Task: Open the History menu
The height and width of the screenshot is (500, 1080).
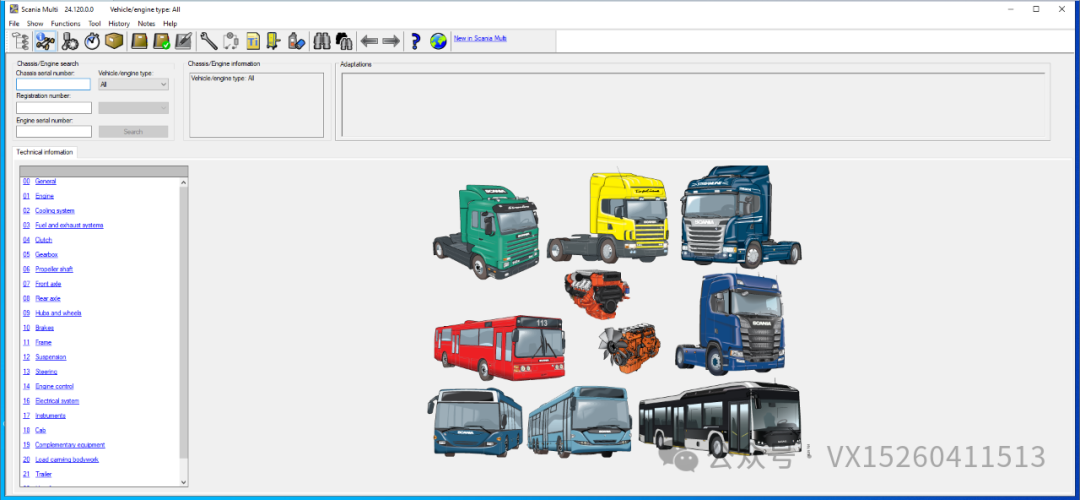Action: point(119,23)
